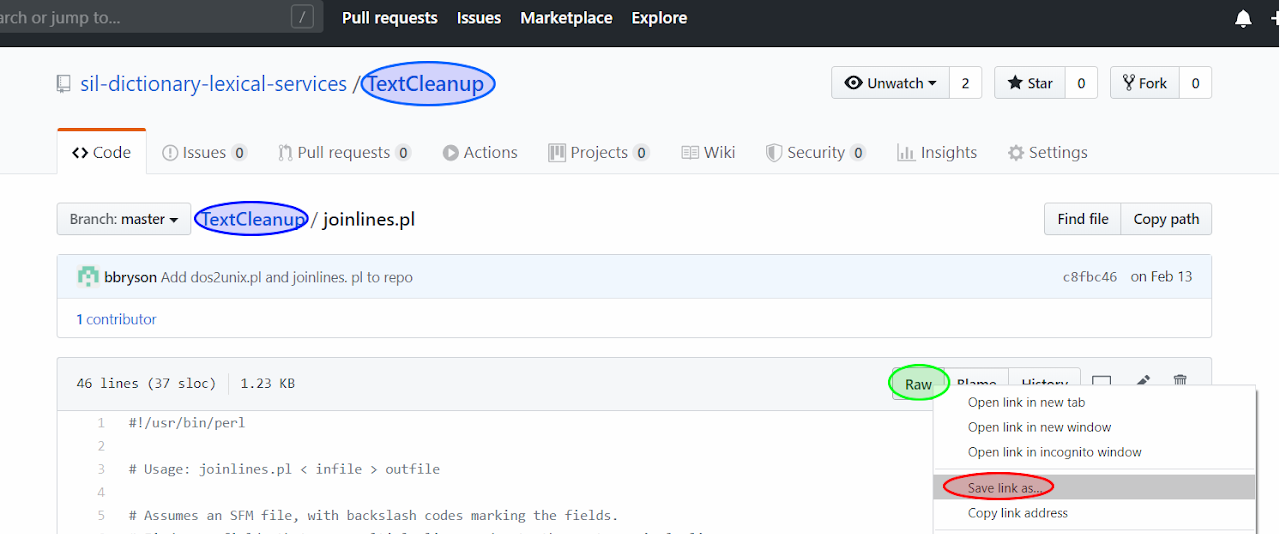Screen dimensions: 1280x534
Task: Click line number 1 in the code
Action: pyautogui.click(x=101, y=422)
